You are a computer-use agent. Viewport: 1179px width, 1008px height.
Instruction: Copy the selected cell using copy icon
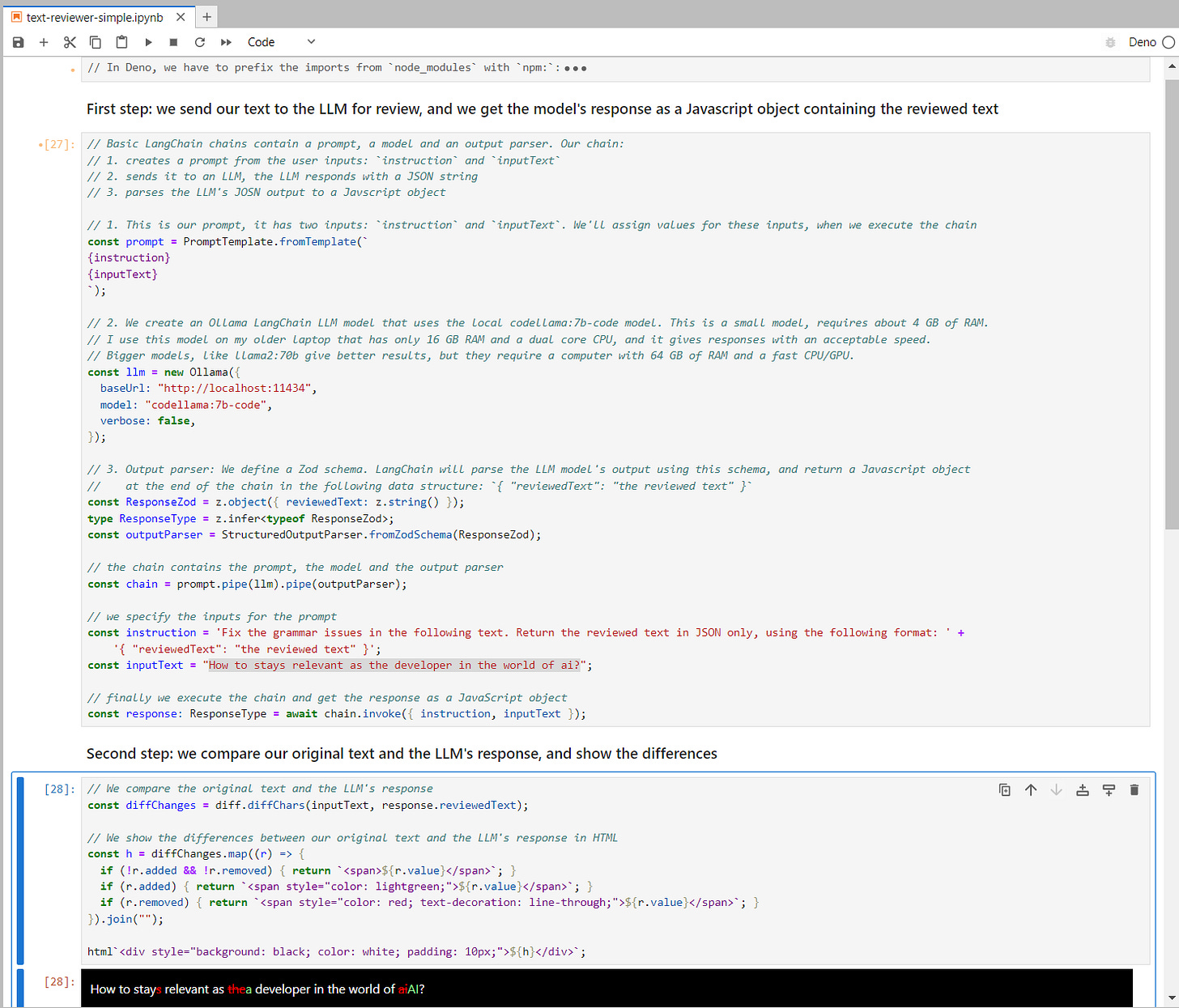(95, 42)
